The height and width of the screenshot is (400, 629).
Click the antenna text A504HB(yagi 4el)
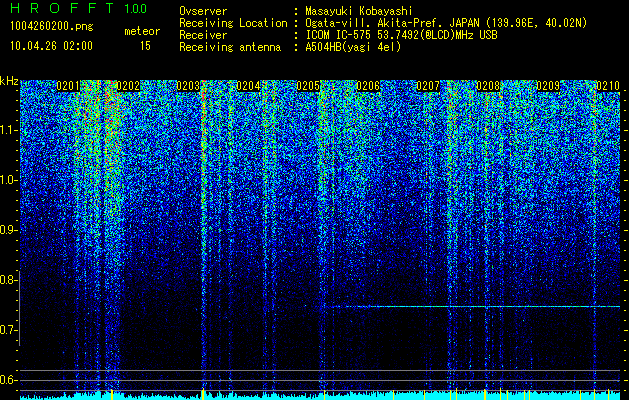click(x=353, y=47)
